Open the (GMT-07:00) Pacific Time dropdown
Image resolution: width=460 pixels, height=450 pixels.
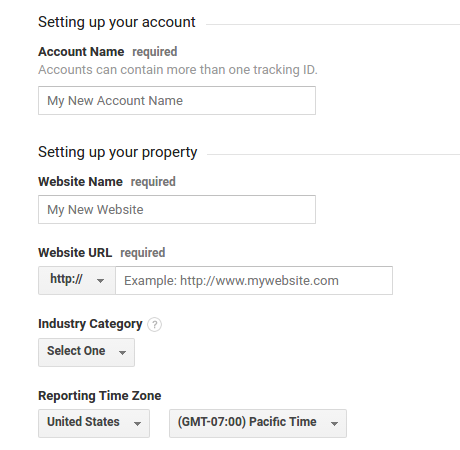coord(258,423)
